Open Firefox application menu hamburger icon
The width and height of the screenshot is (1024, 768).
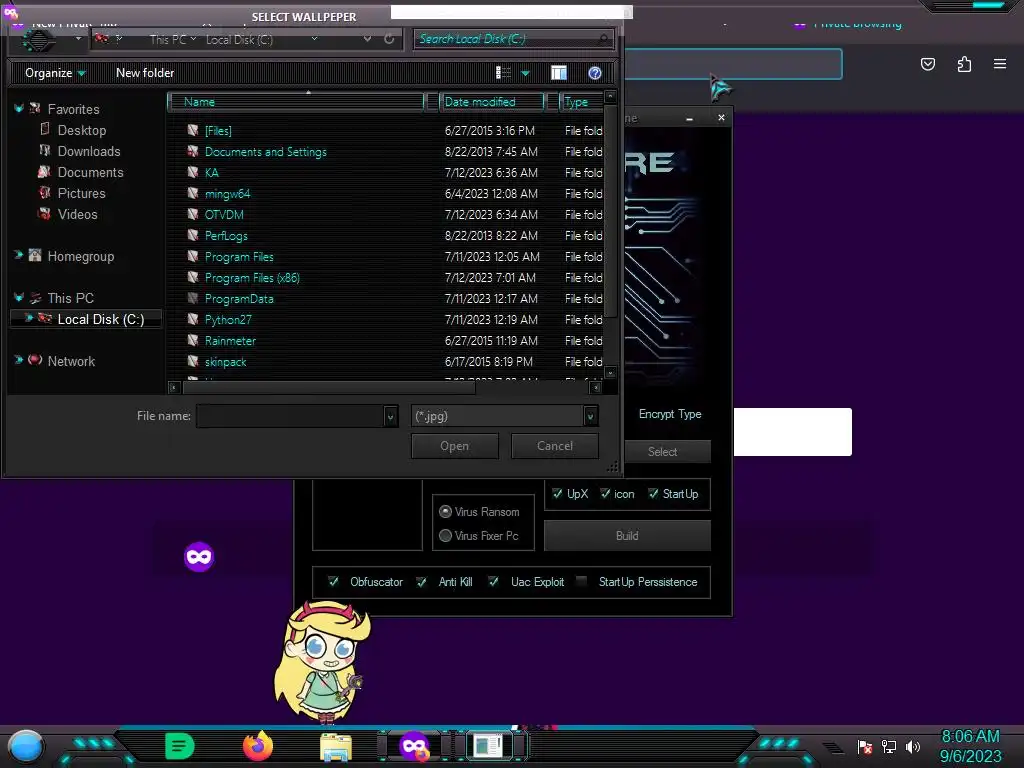(1000, 64)
